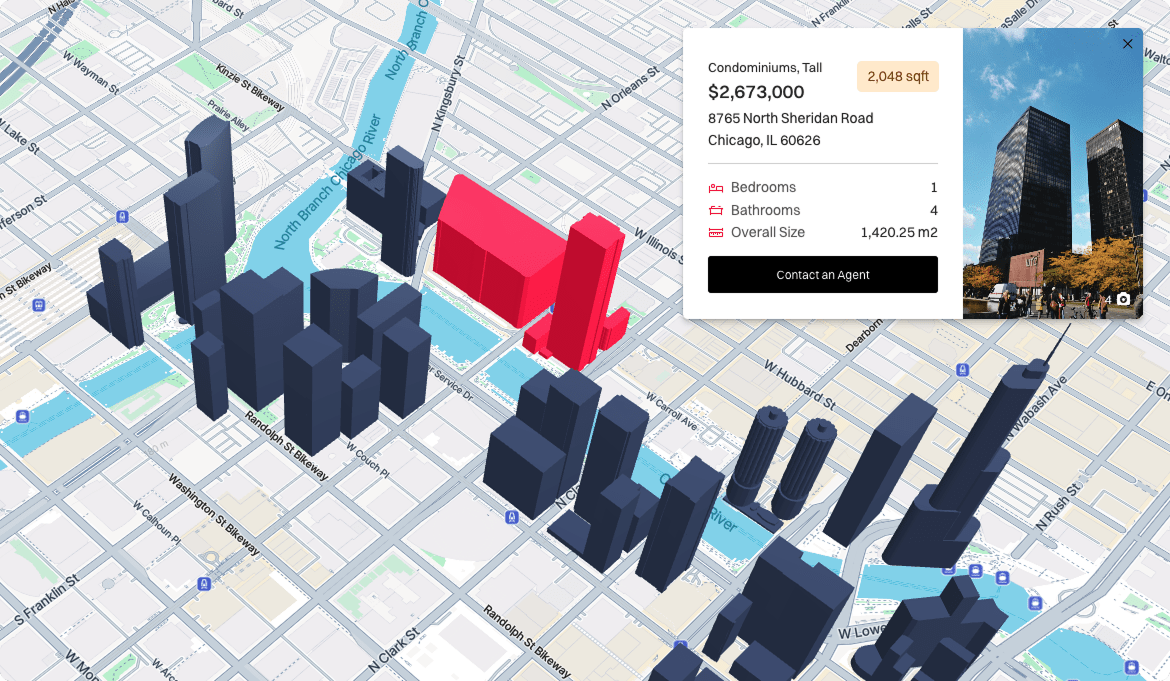The image size is (1170, 681).
Task: Click the 1,420.25 m2 size value
Action: click(x=899, y=233)
